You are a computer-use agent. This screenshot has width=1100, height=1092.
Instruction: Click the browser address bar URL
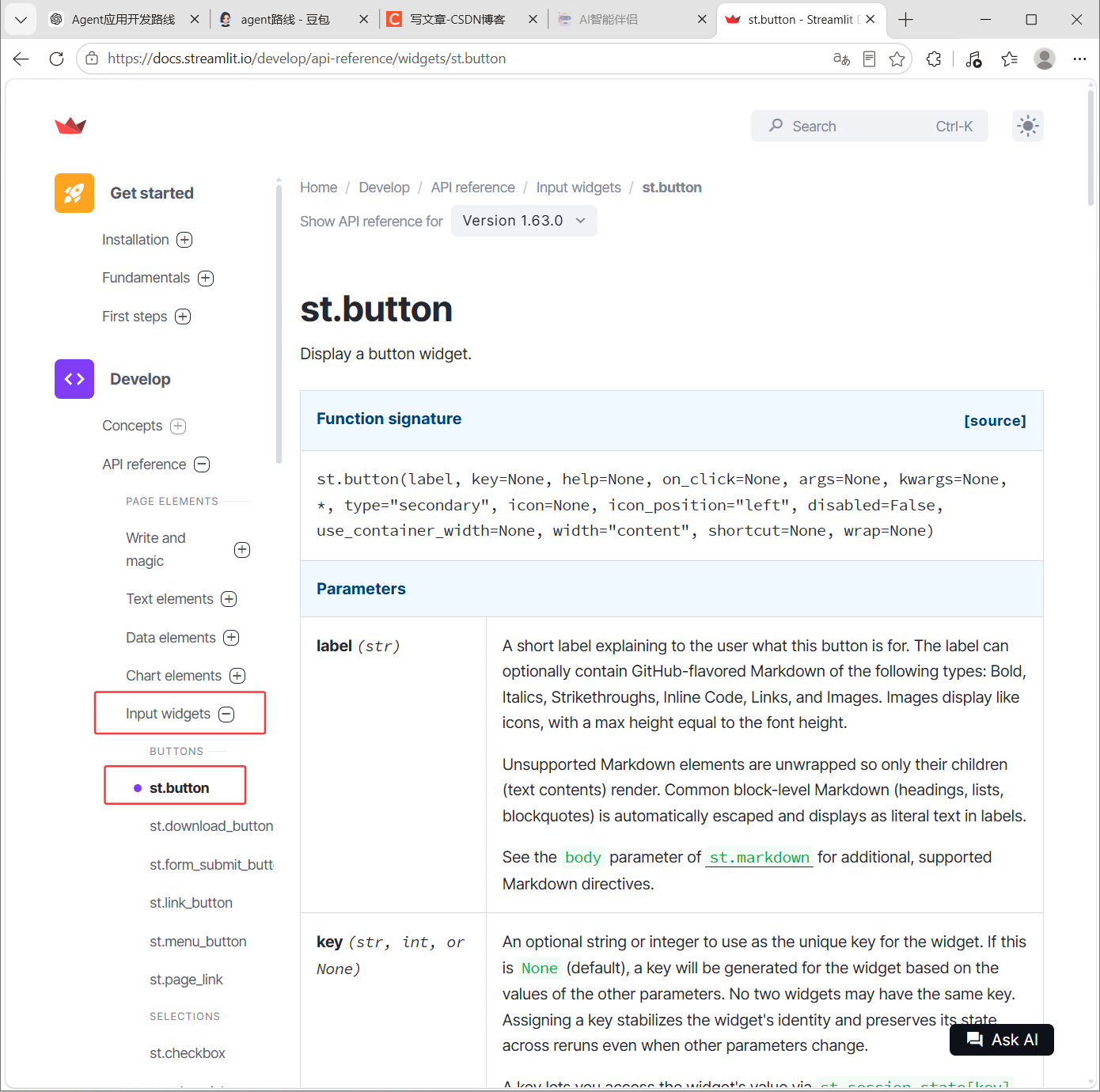click(x=306, y=59)
